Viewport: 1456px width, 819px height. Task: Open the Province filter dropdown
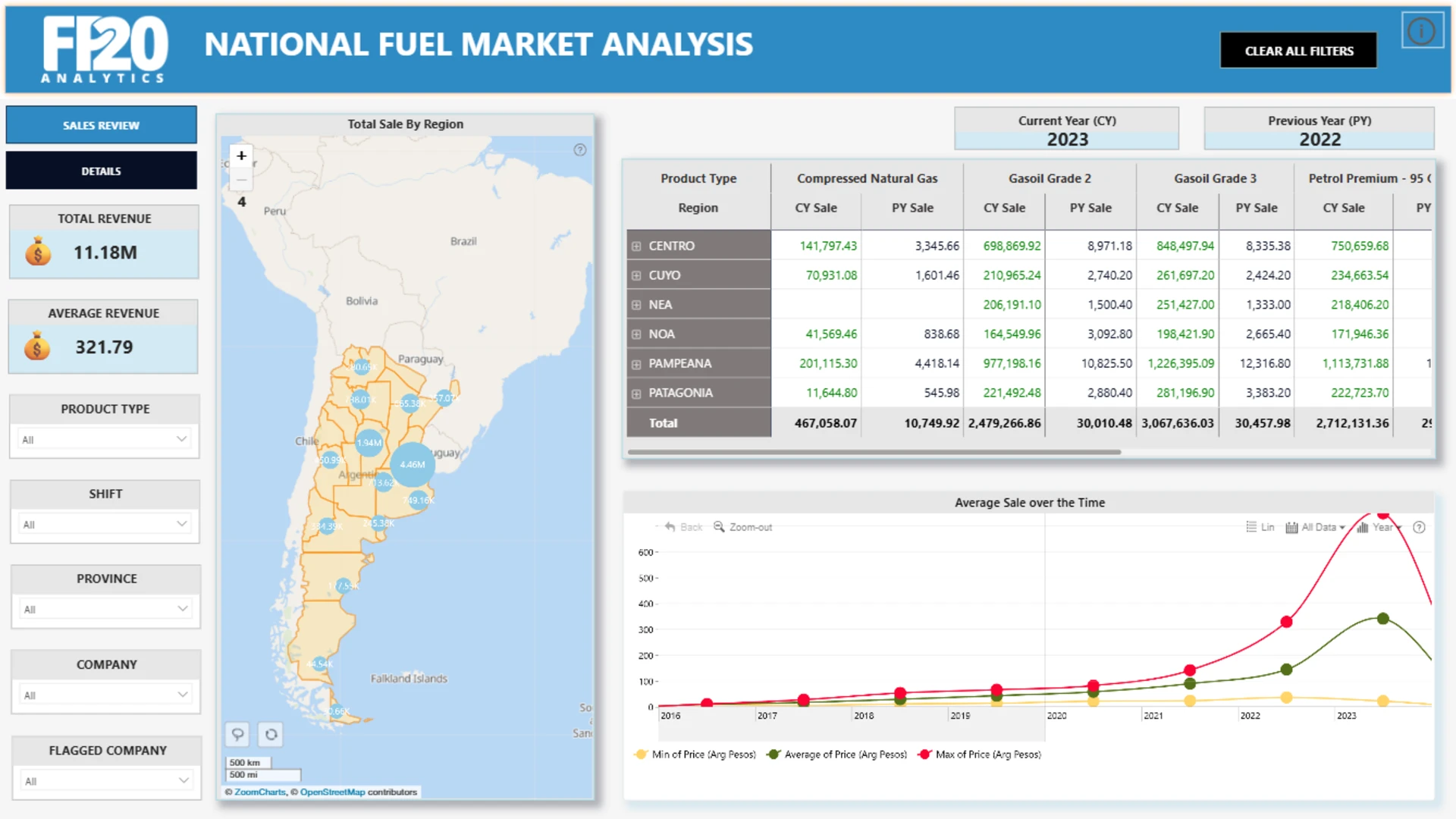tap(106, 609)
